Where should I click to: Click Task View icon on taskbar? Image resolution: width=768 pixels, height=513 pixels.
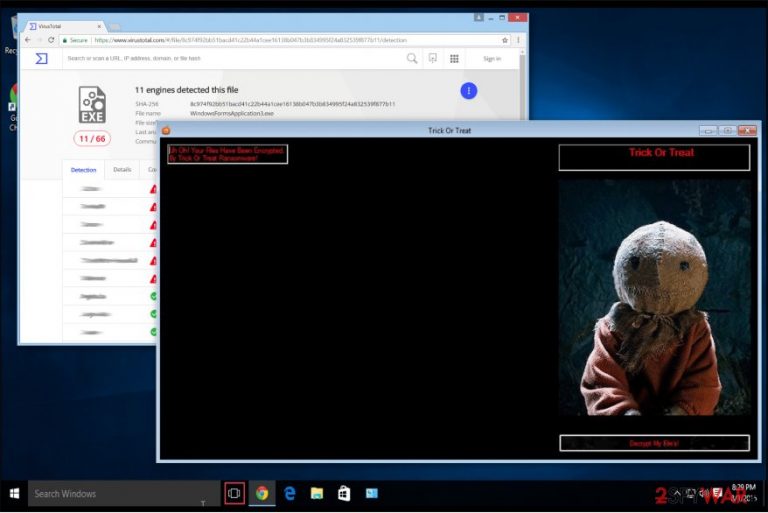click(x=234, y=493)
